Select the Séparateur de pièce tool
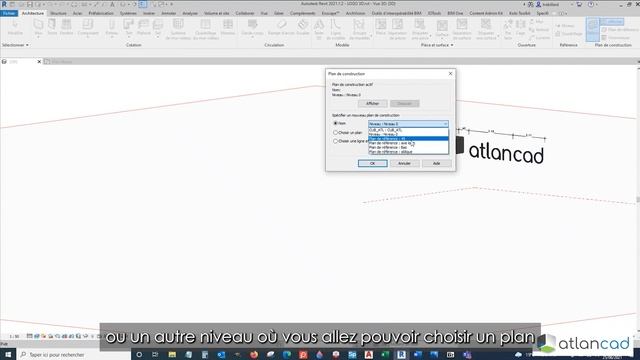640x360 pixels. tap(397, 29)
